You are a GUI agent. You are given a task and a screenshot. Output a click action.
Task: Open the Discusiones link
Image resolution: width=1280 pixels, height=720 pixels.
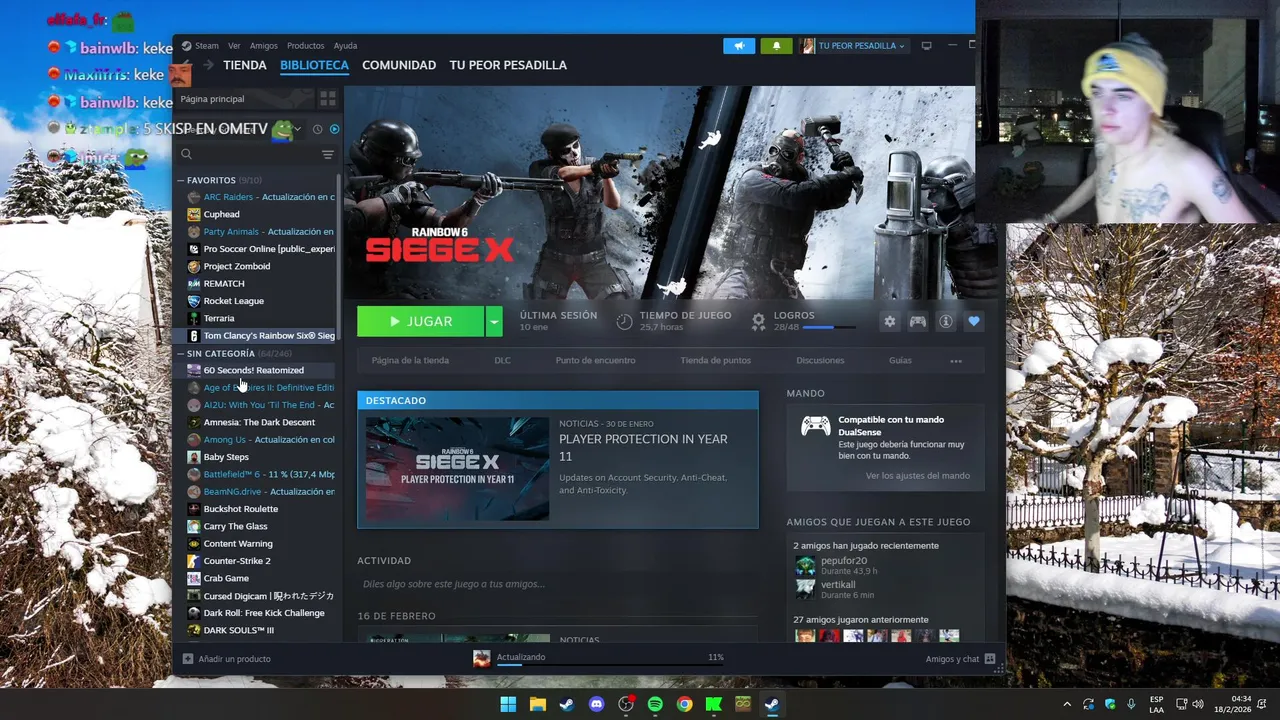click(x=820, y=361)
